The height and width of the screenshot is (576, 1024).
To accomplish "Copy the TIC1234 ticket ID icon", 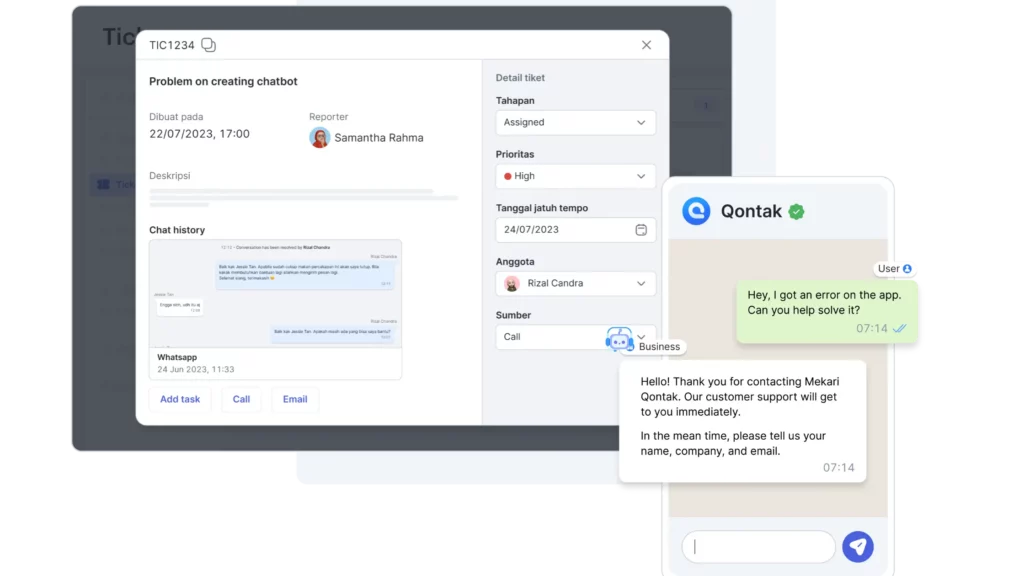I will pos(208,45).
